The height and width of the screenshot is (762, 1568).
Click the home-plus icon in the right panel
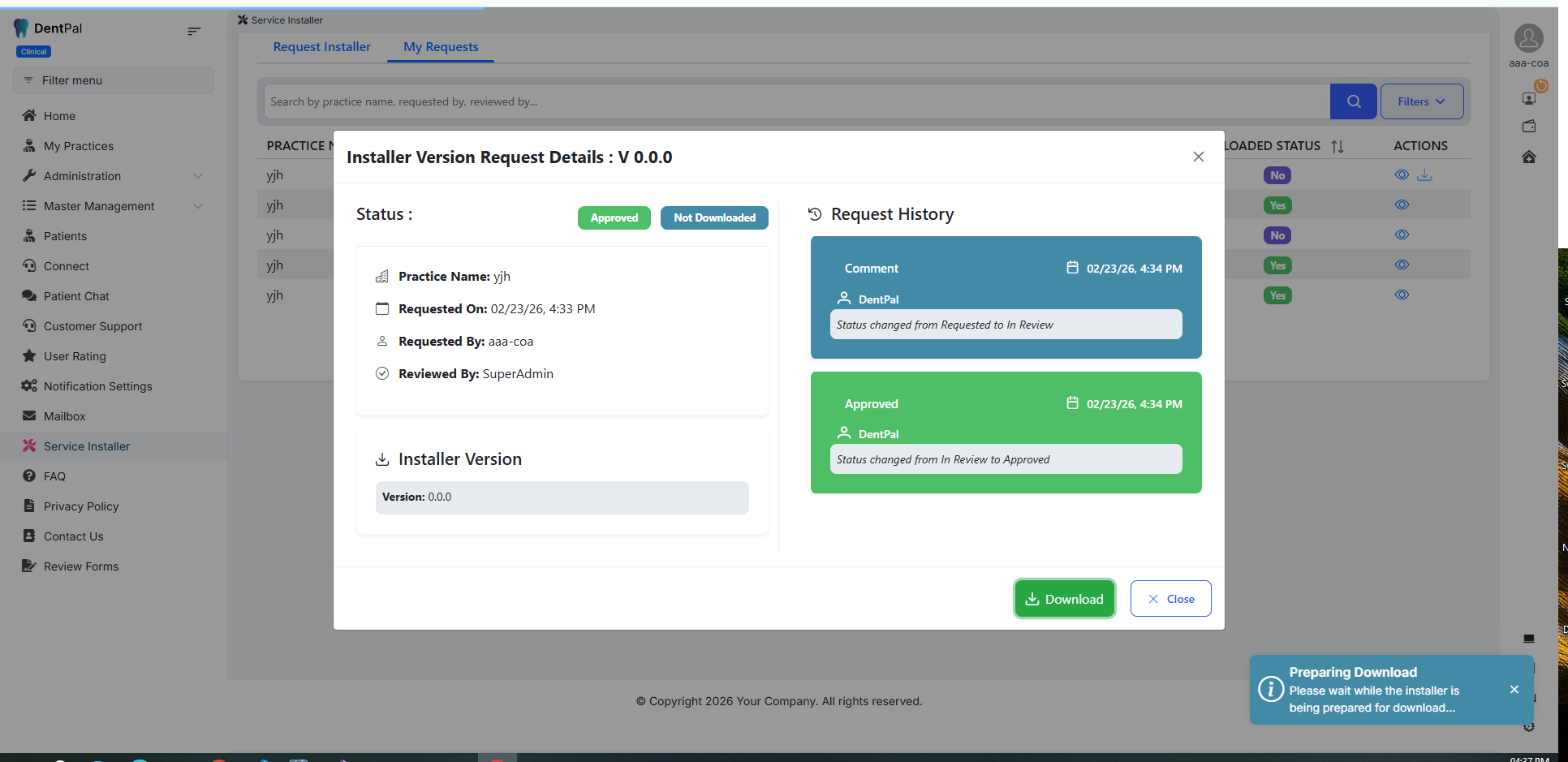tap(1529, 157)
